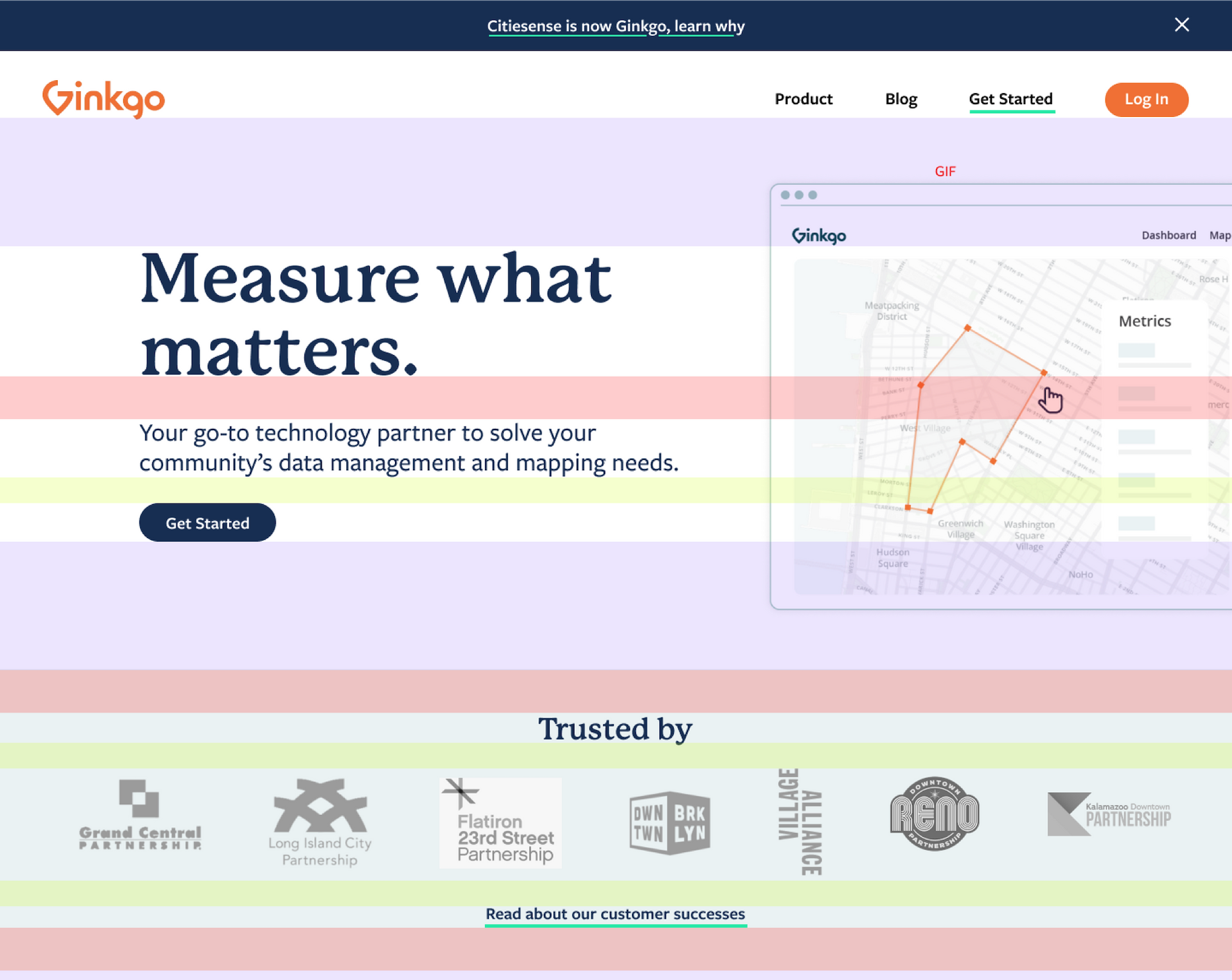Click the Kalamazoo Downtown Partnership logo
Viewport: 1232px width, 980px height.
[x=1109, y=814]
